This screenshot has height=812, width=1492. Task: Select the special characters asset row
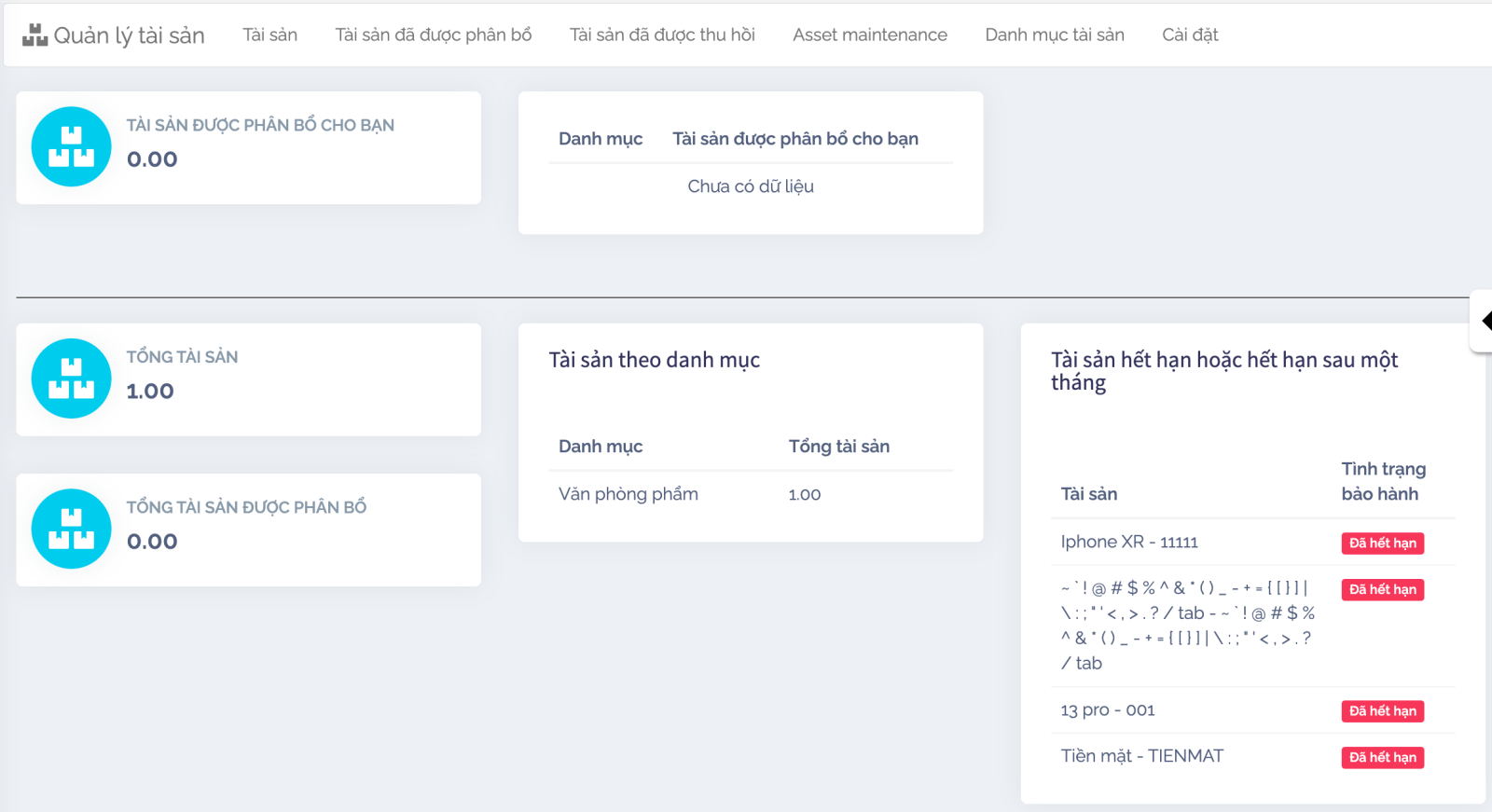tap(1186, 626)
